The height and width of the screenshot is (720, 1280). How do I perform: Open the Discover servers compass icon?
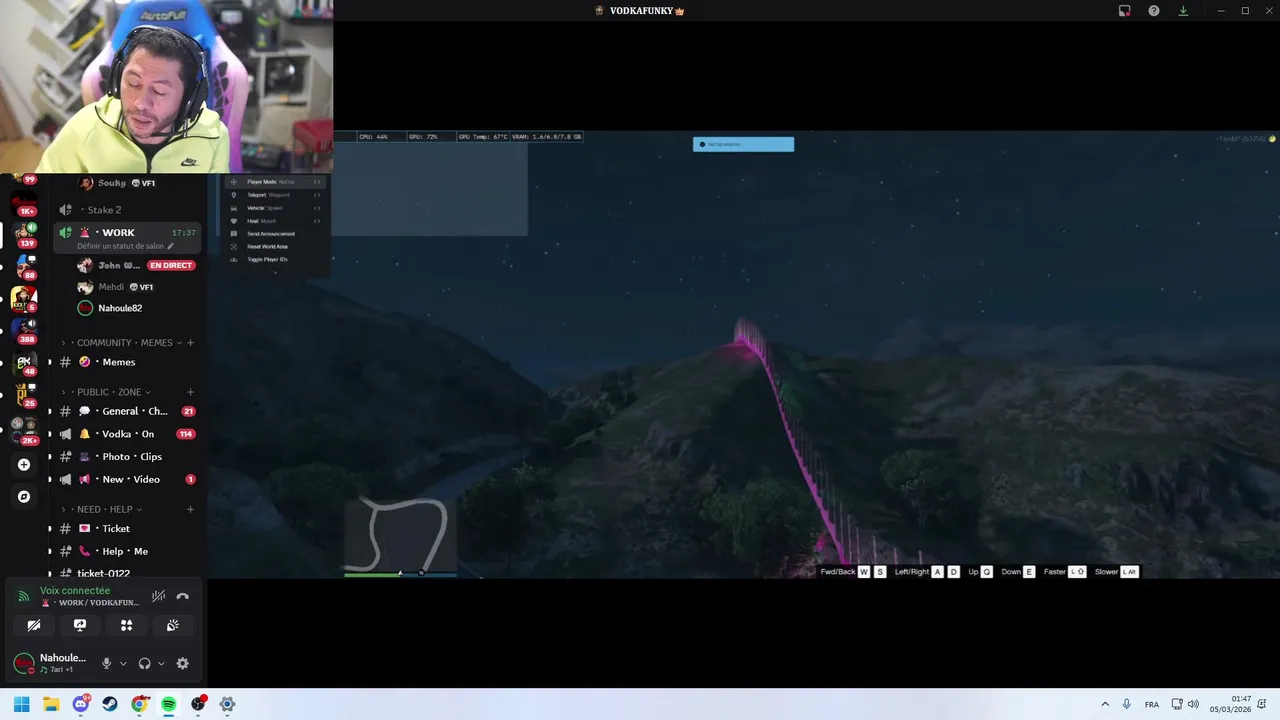point(24,496)
